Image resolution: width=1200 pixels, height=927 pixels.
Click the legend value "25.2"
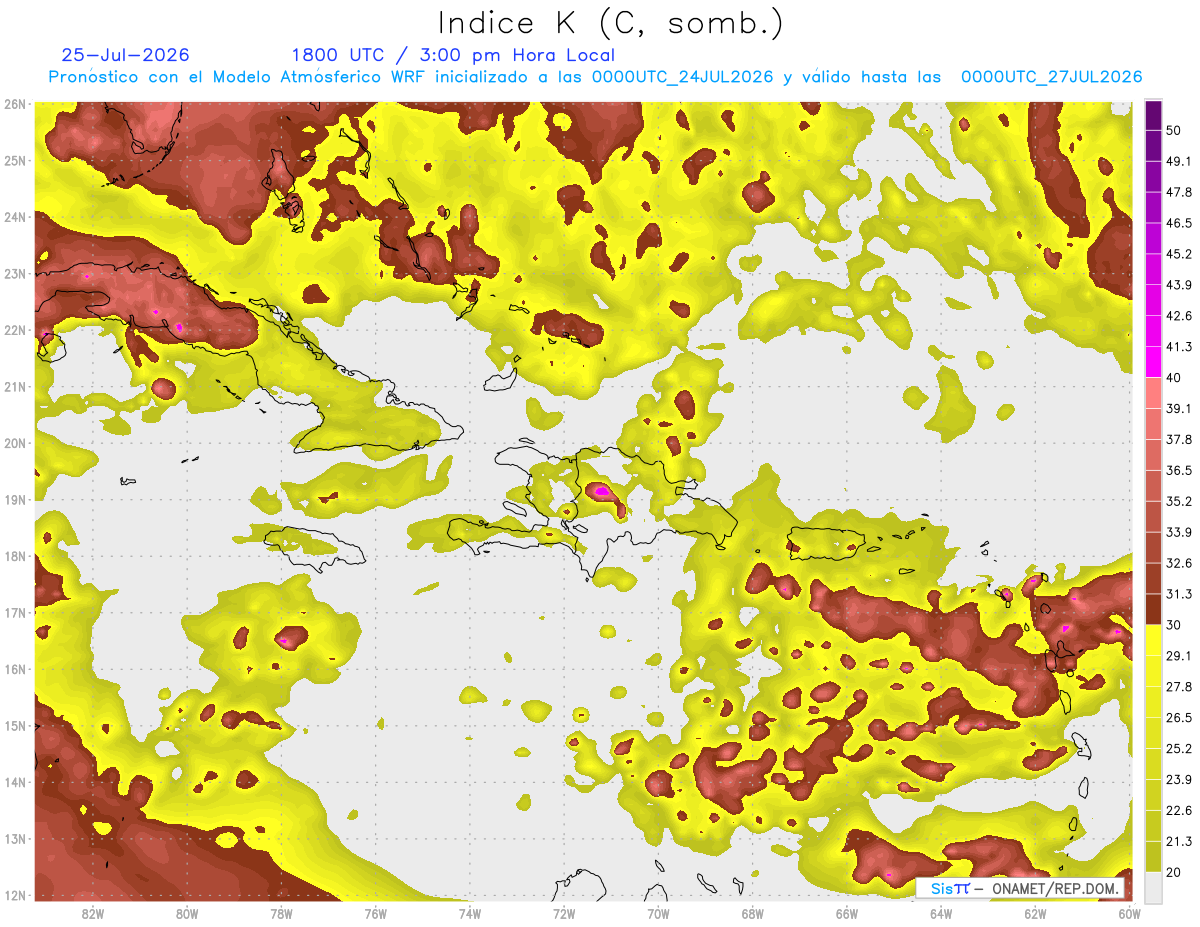(x=1179, y=748)
